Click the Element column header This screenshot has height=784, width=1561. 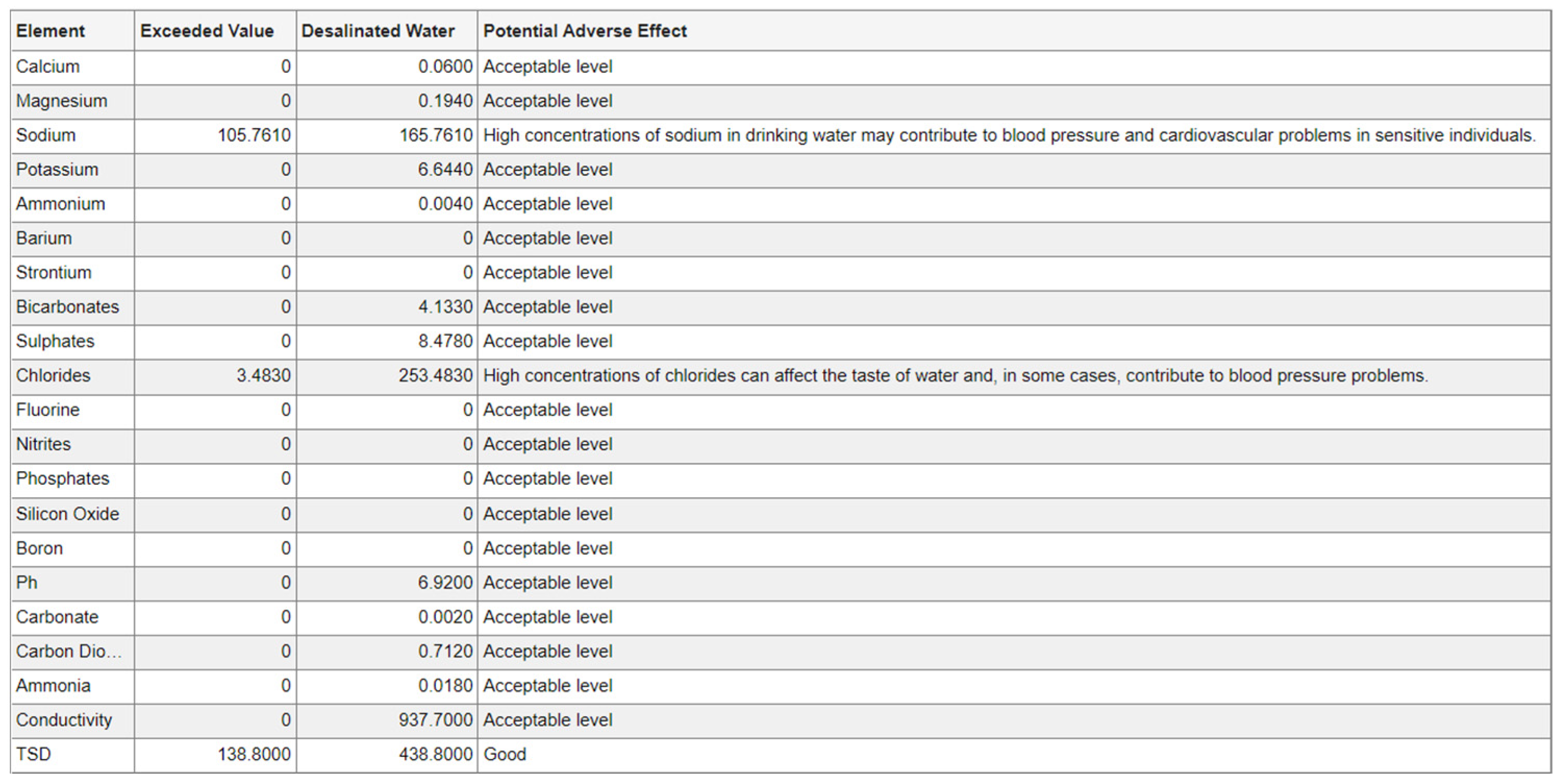[51, 31]
